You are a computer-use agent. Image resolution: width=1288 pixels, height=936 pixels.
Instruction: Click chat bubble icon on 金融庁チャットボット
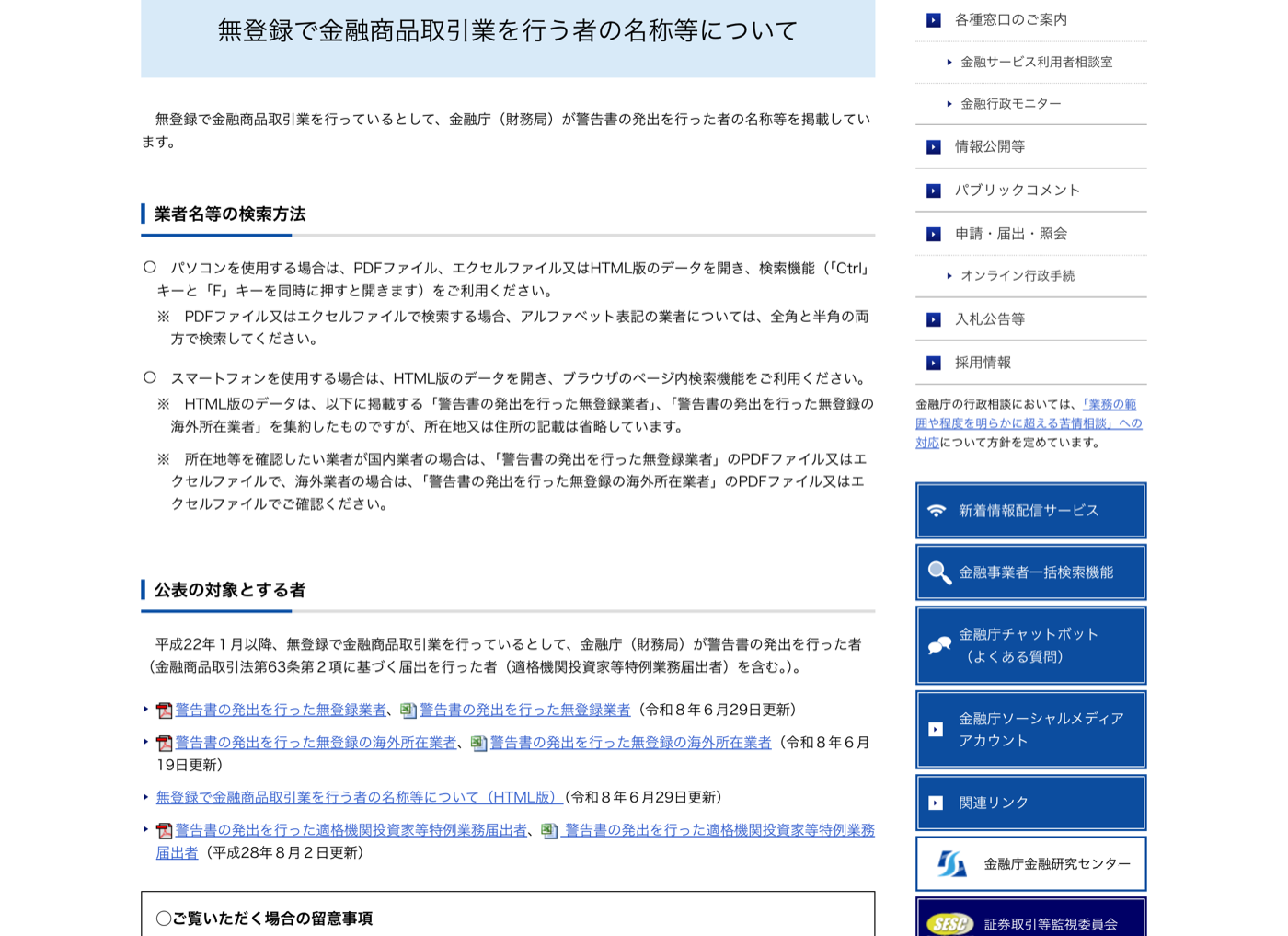click(939, 645)
